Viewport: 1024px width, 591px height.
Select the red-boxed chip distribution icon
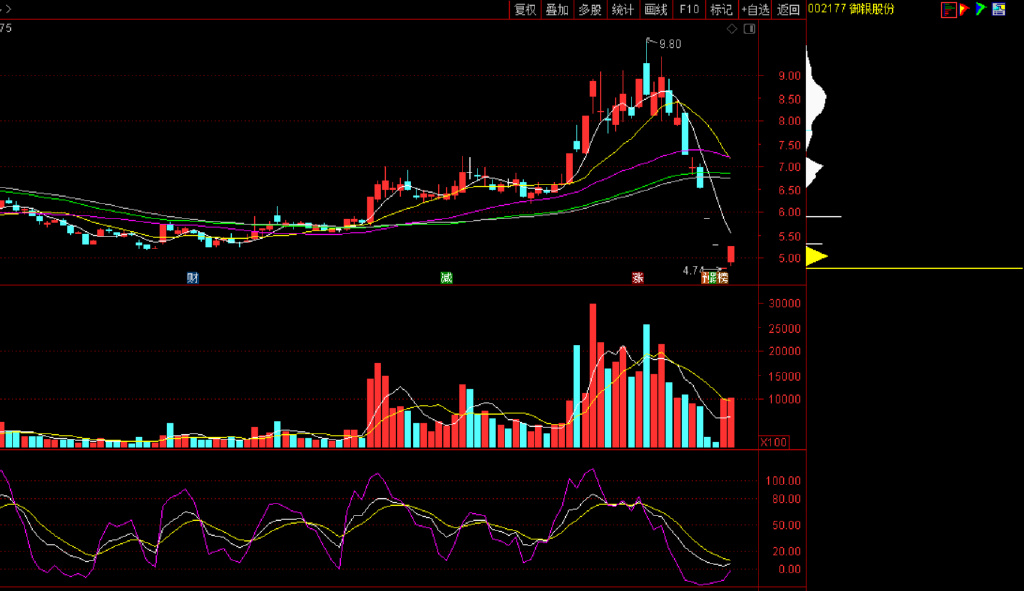click(949, 10)
